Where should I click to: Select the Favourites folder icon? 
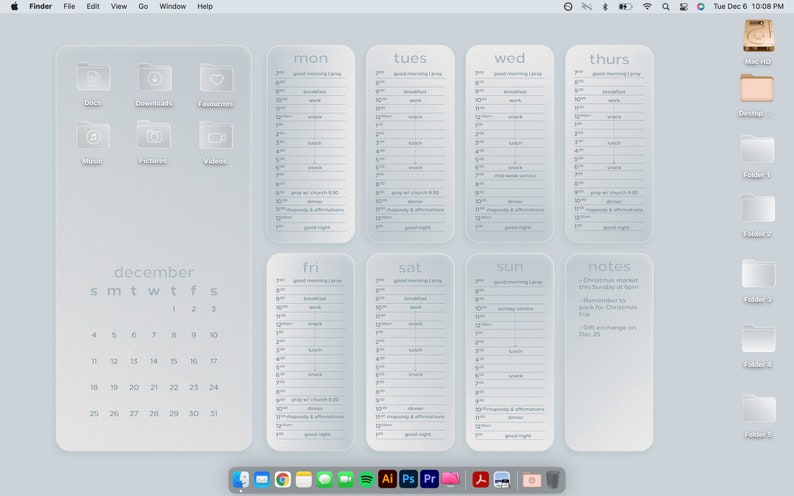pos(216,78)
